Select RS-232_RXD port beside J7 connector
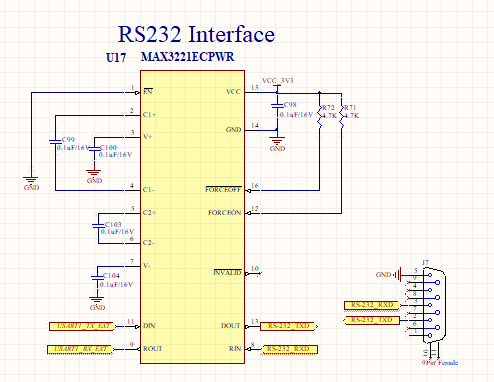Screen dimensions: 494x382 [372, 305]
